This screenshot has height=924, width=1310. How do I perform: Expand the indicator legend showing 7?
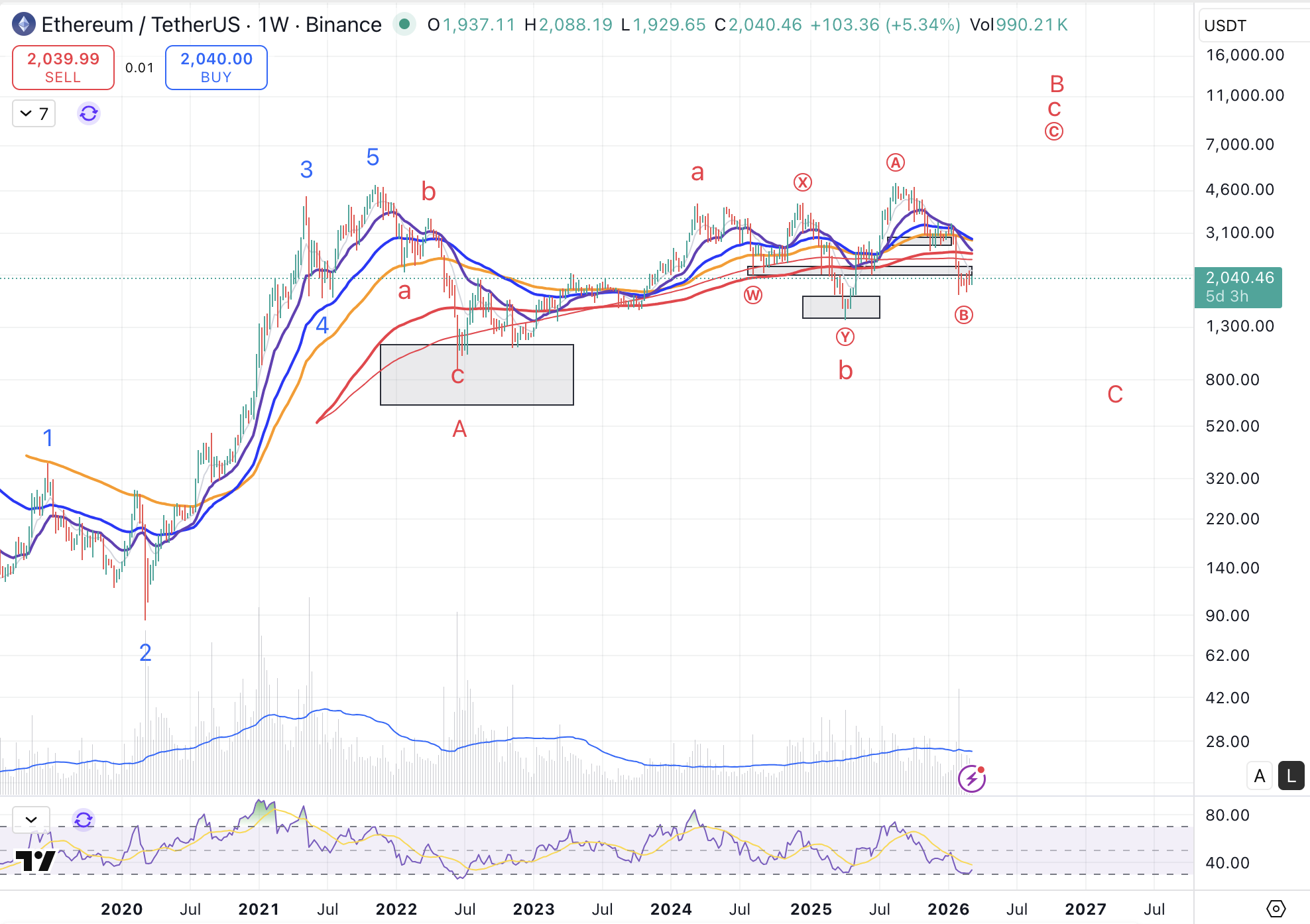(34, 113)
